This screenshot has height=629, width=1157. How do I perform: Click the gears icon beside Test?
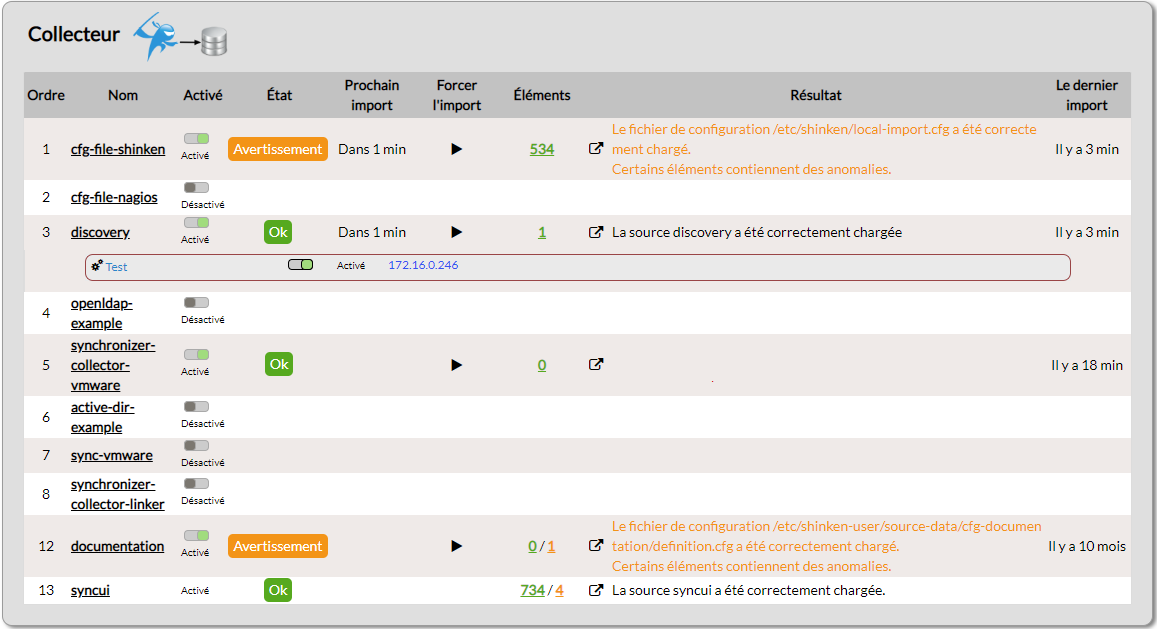click(97, 266)
